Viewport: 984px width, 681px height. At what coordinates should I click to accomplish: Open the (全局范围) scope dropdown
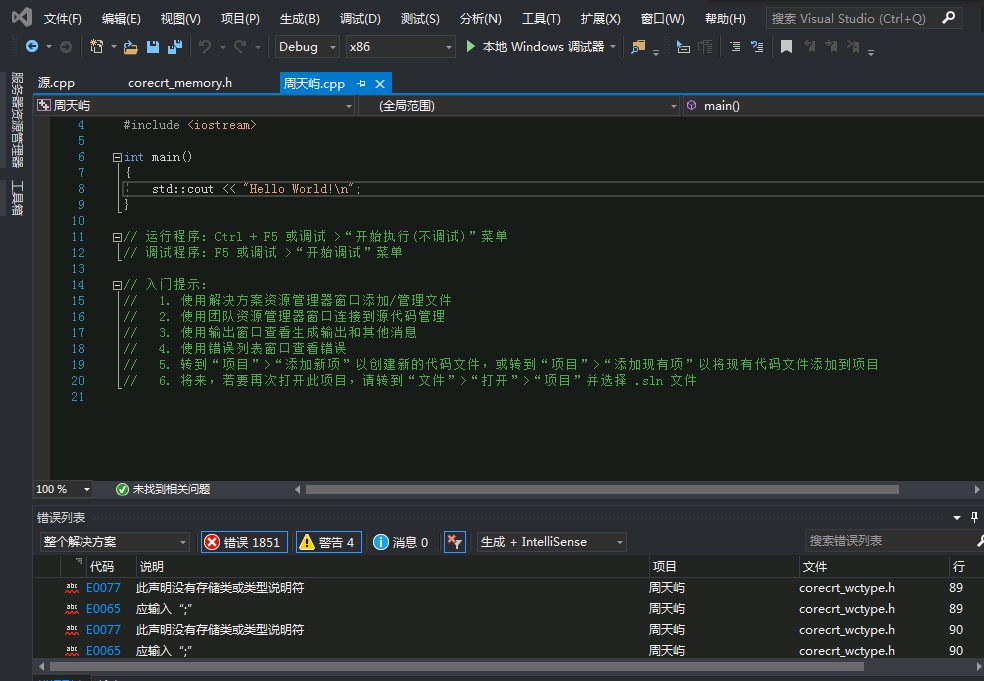[x=520, y=105]
